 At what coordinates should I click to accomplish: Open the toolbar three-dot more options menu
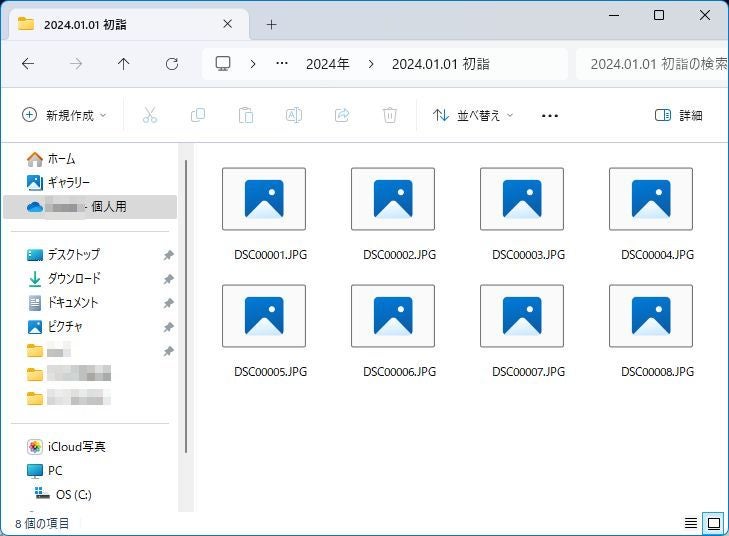[x=550, y=115]
